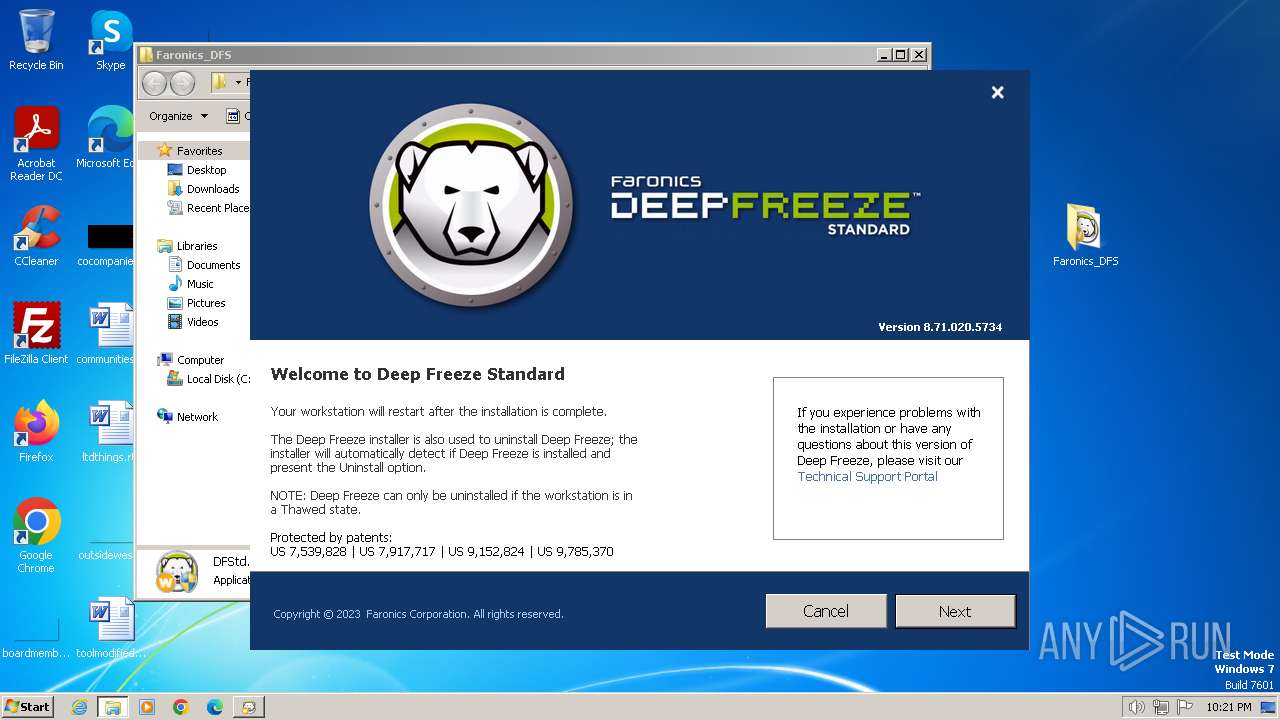The height and width of the screenshot is (720, 1280).
Task: Click the Edge icon in taskbar
Action: click(215, 707)
